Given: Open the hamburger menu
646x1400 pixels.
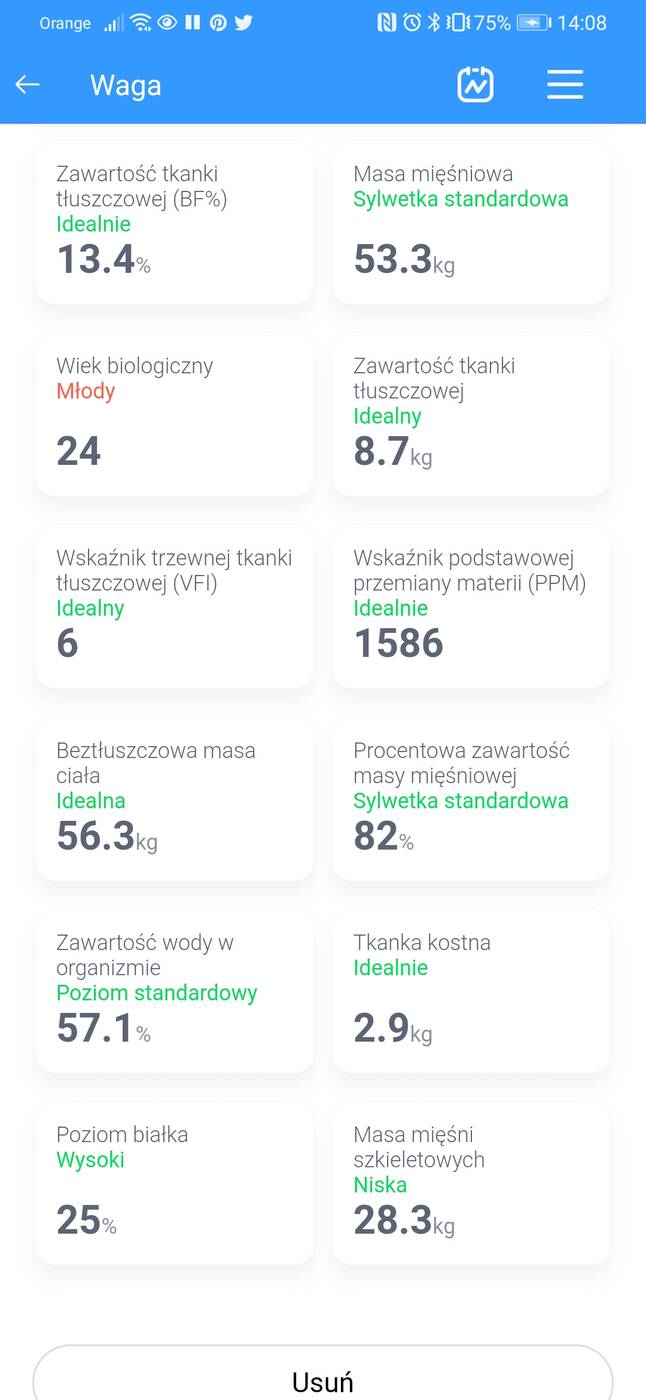Looking at the screenshot, I should pos(565,84).
